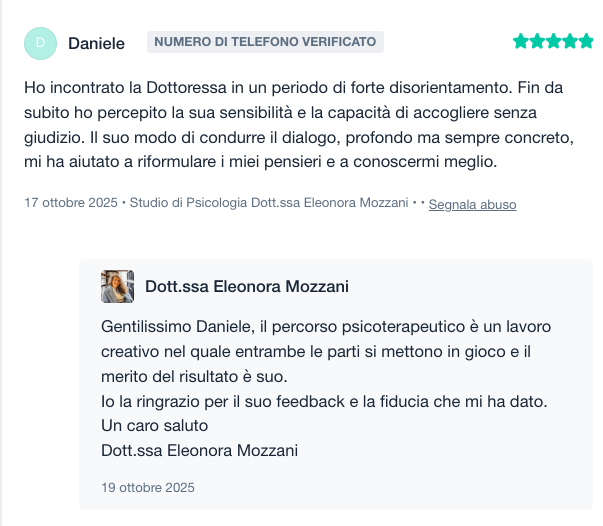This screenshot has width=603, height=526.
Task: Click the line 'mi ha aiutato a riformulare'
Action: click(x=260, y=161)
